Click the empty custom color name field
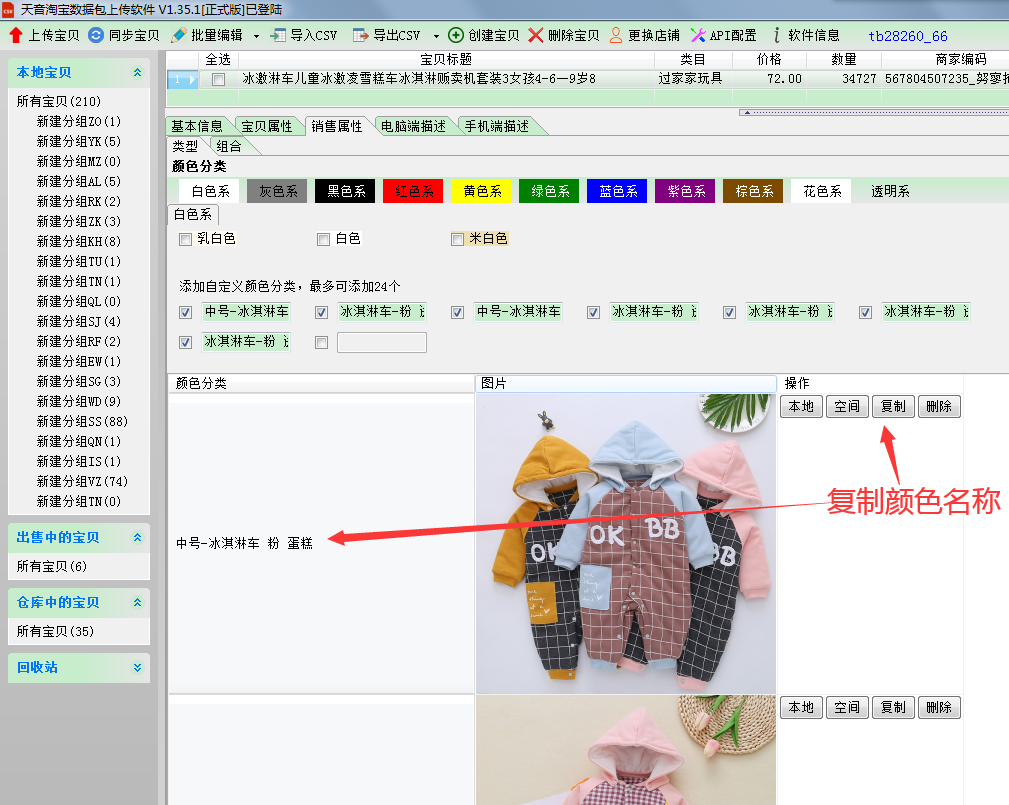This screenshot has width=1009, height=805. point(381,343)
